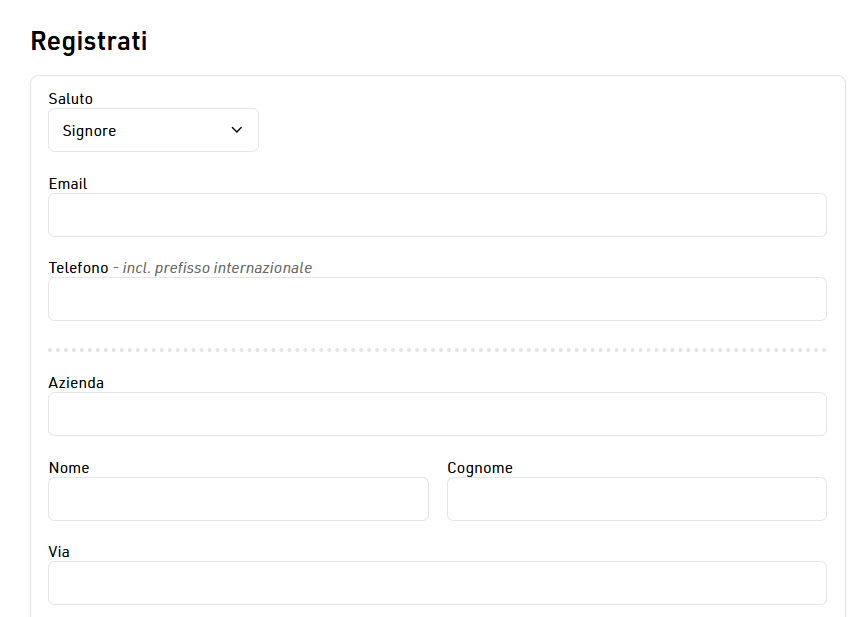This screenshot has width=859, height=617.
Task: Click the 'Cognome' field label
Action: (480, 468)
